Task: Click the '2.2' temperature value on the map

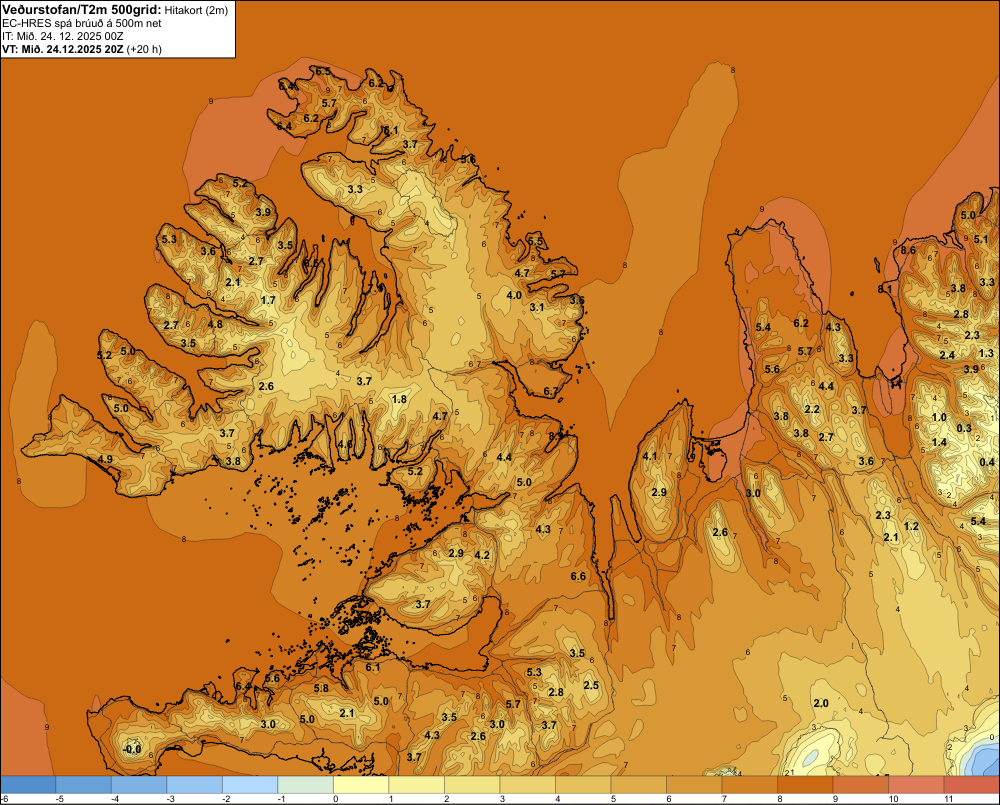Action: point(812,409)
